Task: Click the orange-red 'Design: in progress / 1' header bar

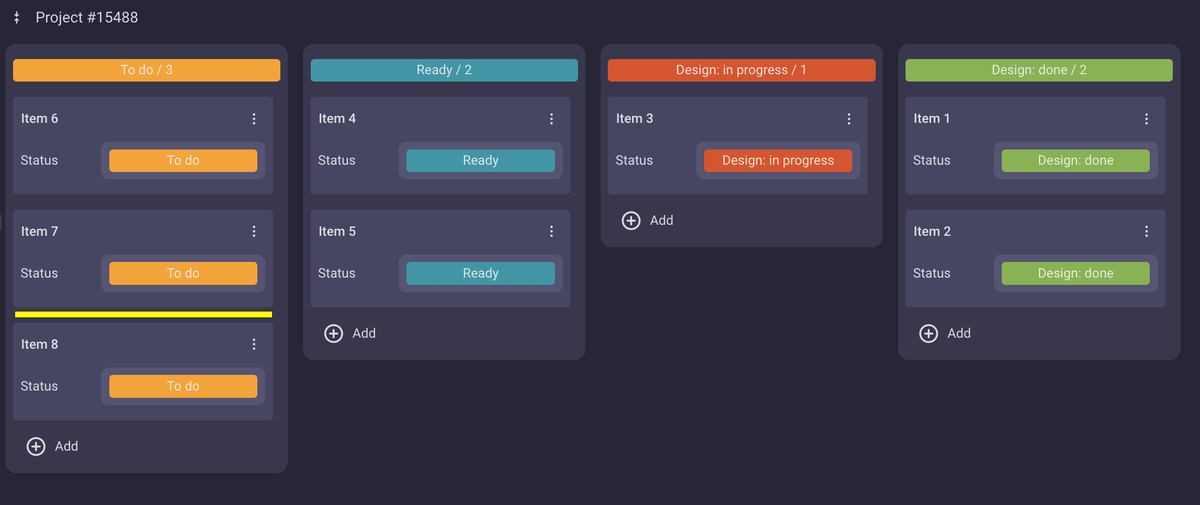Action: pos(741,71)
